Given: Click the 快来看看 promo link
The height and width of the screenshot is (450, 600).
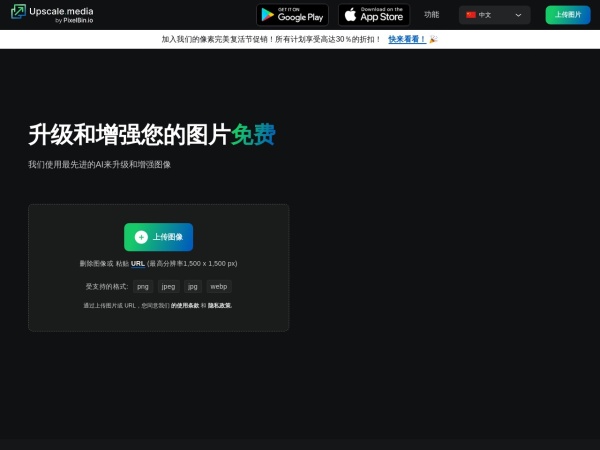Looking at the screenshot, I should point(406,40).
